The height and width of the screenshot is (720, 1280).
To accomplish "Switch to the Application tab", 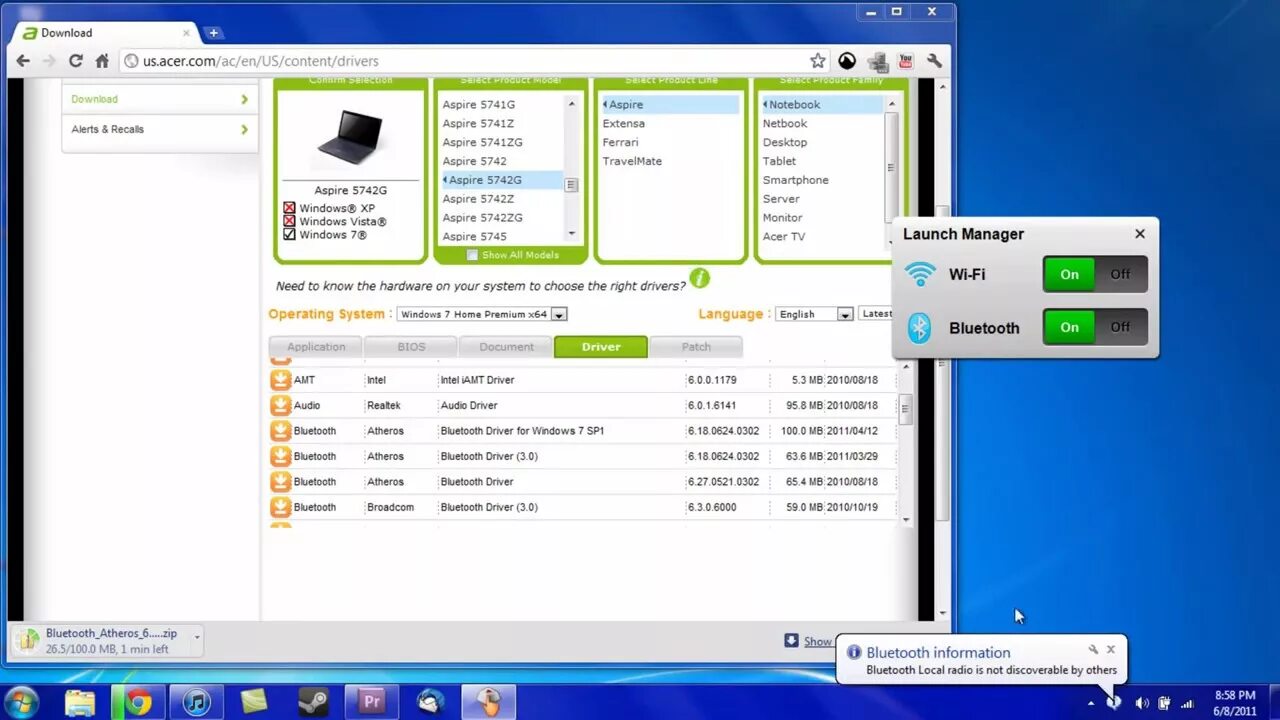I will tap(316, 347).
